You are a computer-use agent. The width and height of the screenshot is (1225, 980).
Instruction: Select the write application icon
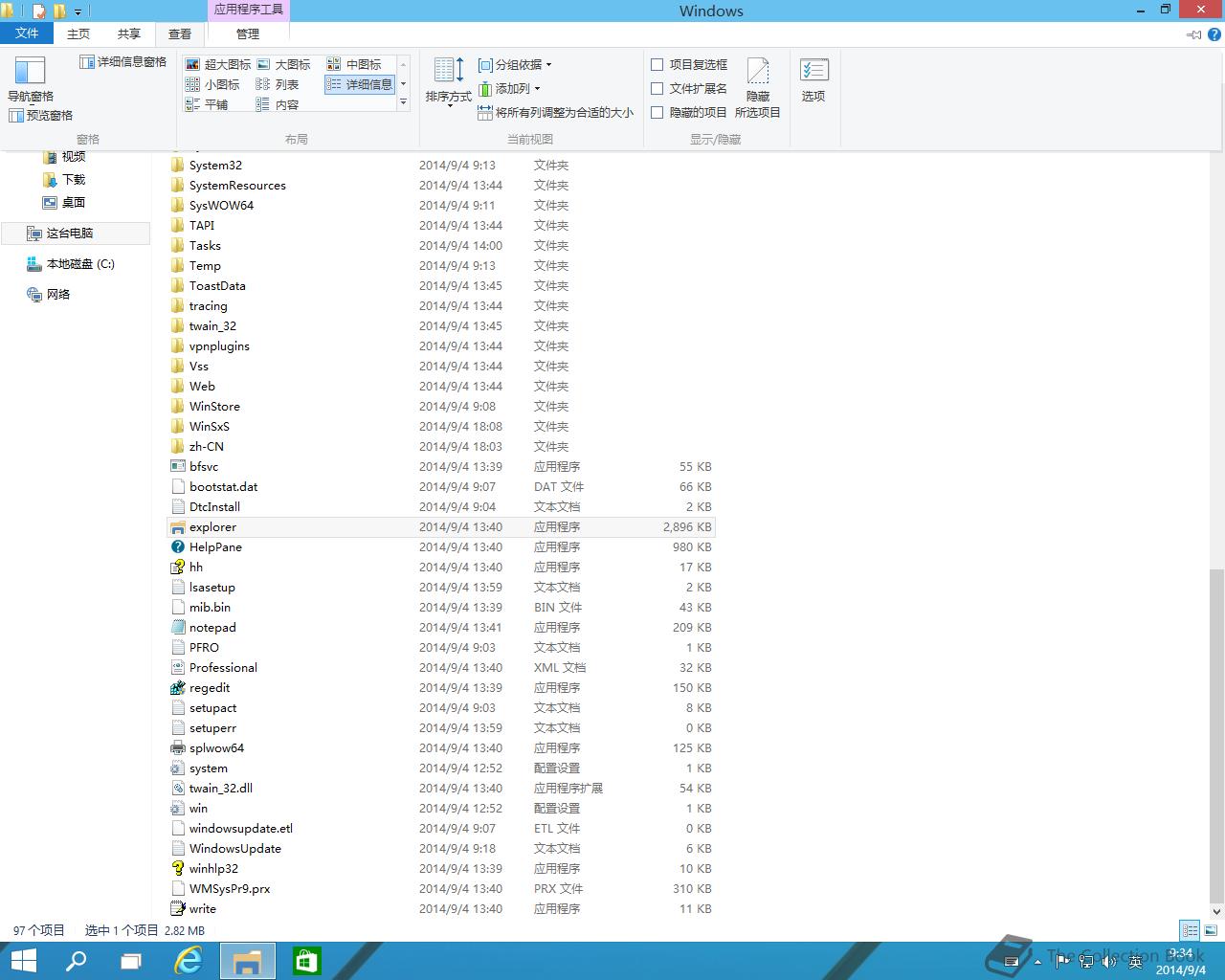pyautogui.click(x=177, y=909)
